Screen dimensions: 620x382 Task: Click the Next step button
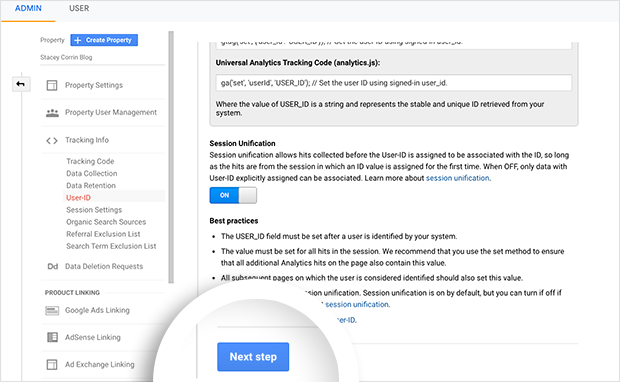tap(253, 357)
